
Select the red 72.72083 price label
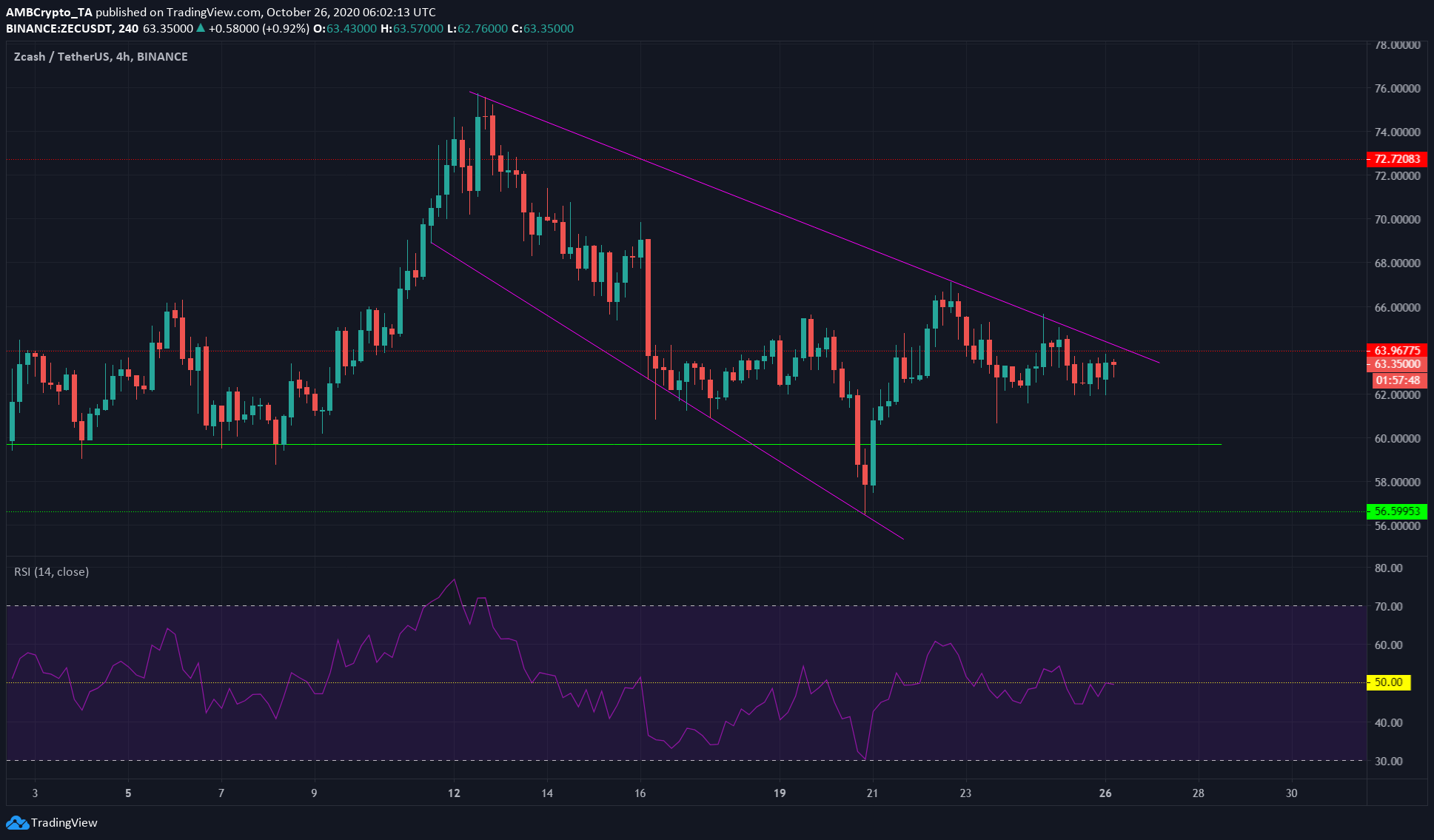[1396, 159]
